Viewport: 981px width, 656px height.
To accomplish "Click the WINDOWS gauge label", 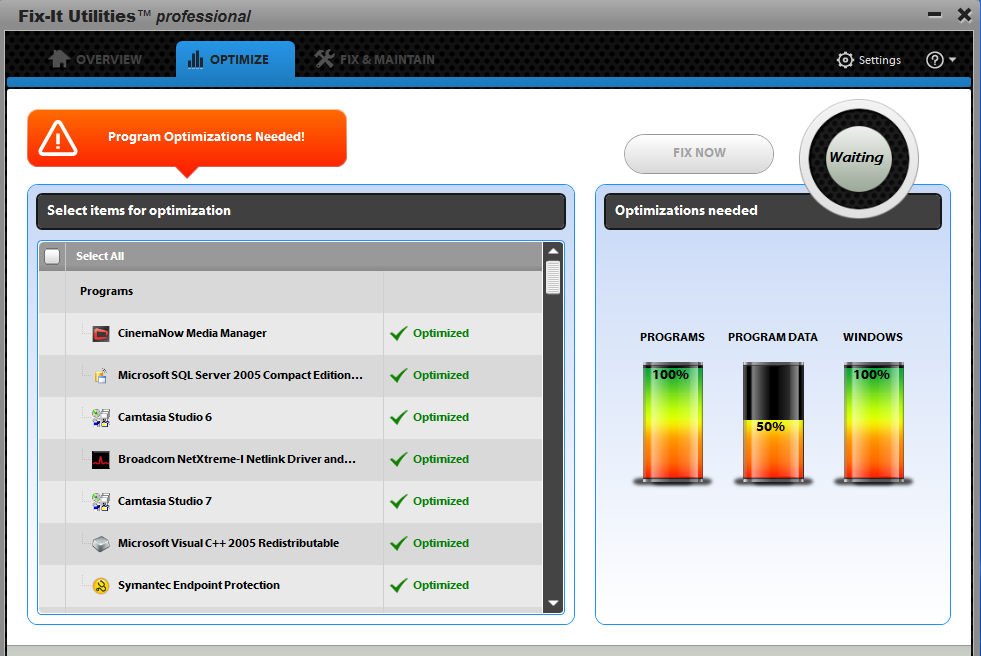I will tap(873, 337).
